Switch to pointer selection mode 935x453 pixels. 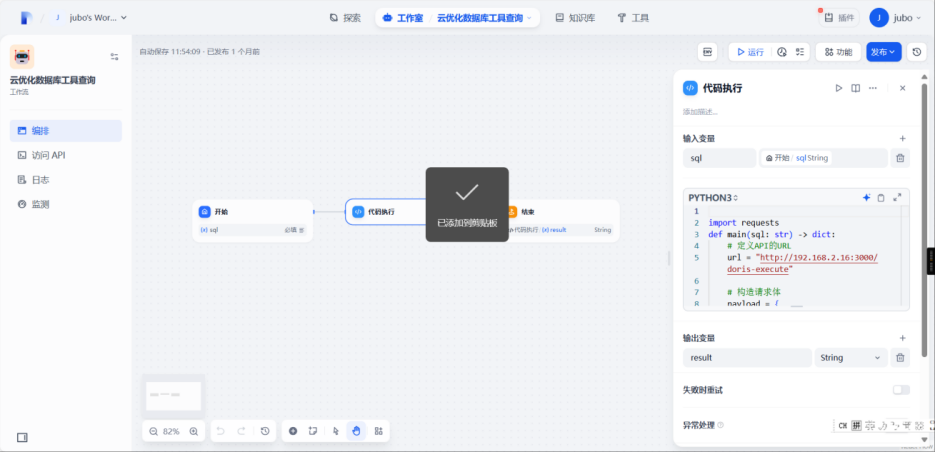[x=335, y=431]
